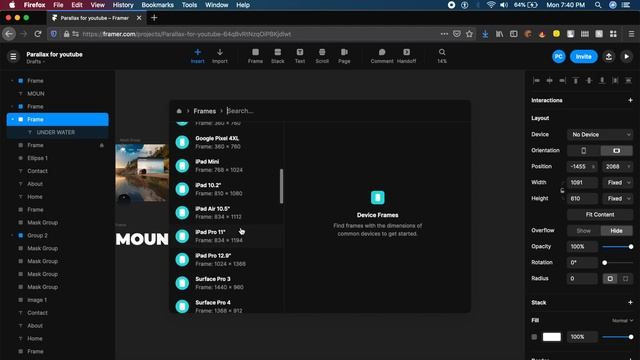Open the Insert tool in toolbar
640x360 pixels.
pos(198,56)
